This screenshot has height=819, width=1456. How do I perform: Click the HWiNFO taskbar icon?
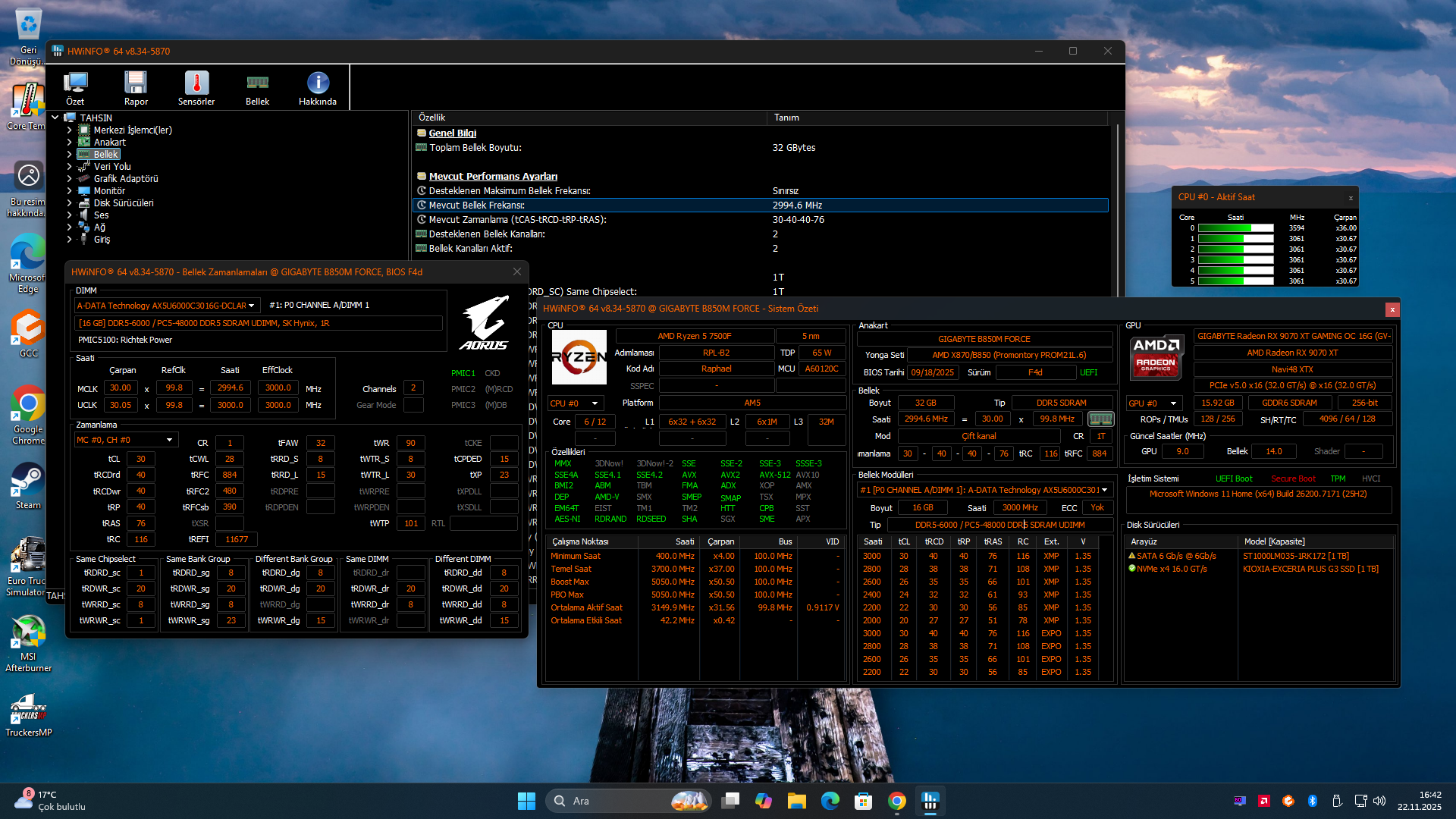tap(930, 801)
